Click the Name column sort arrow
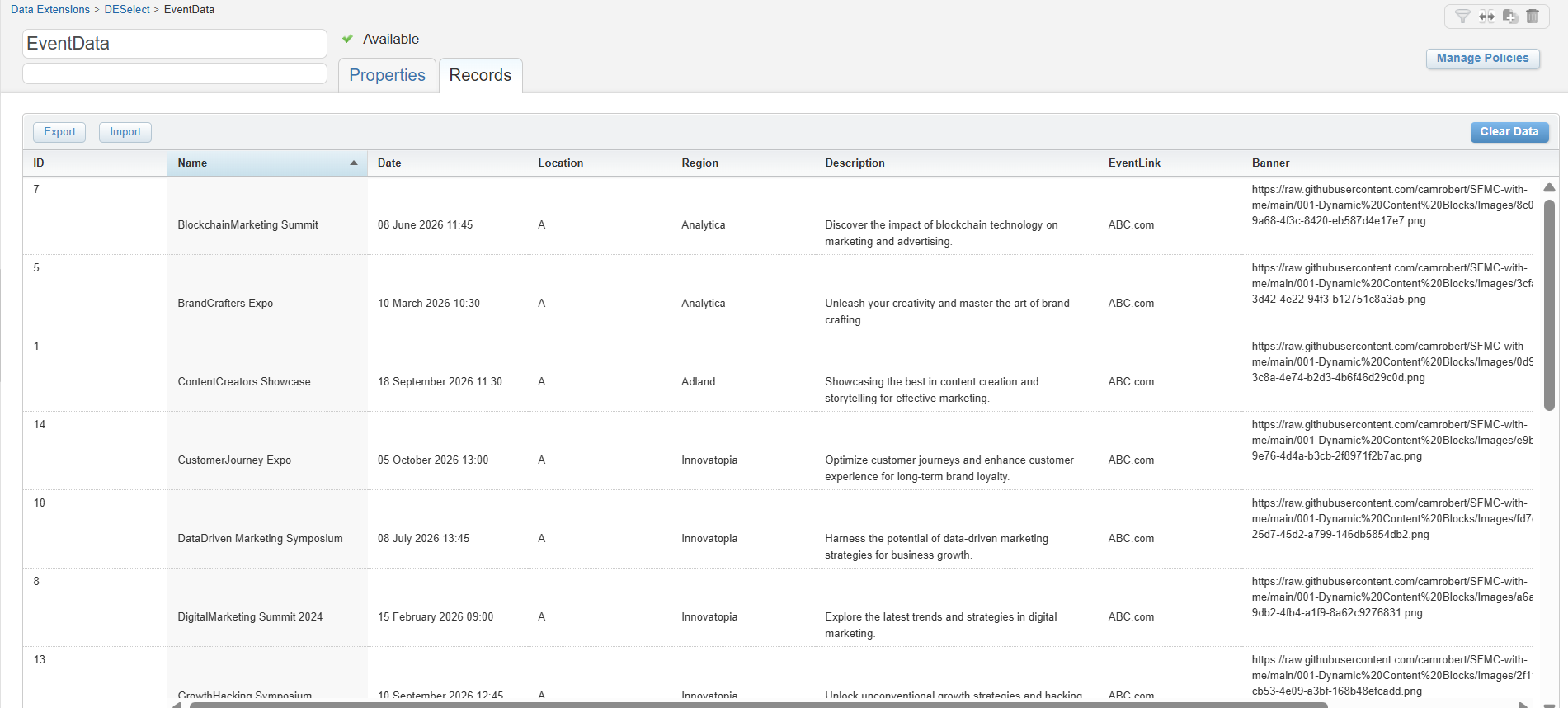The height and width of the screenshot is (708, 1568). (354, 163)
